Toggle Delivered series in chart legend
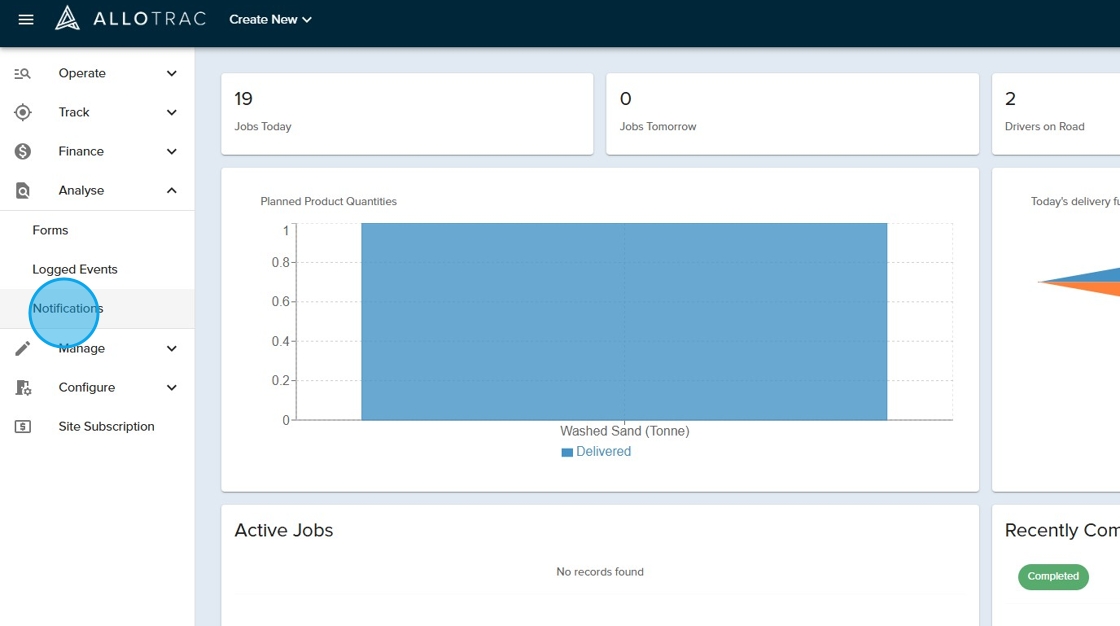The height and width of the screenshot is (626, 1120). 597,452
